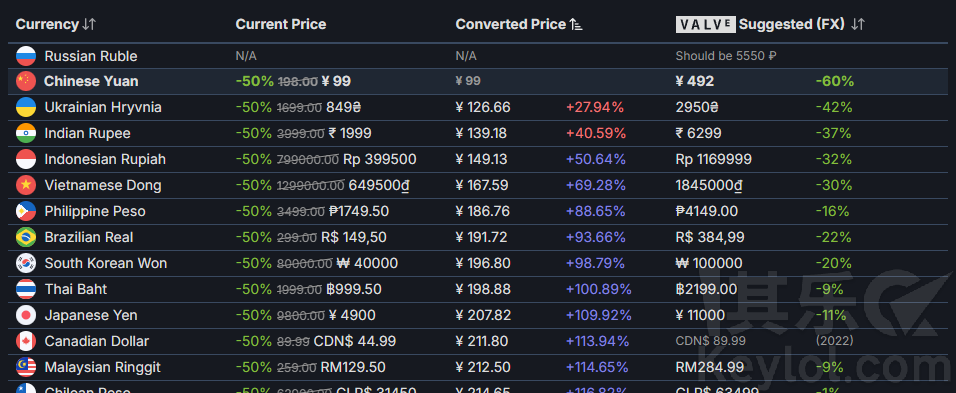Click the '+88.65%' converted difference
The image size is (956, 393).
click(596, 211)
